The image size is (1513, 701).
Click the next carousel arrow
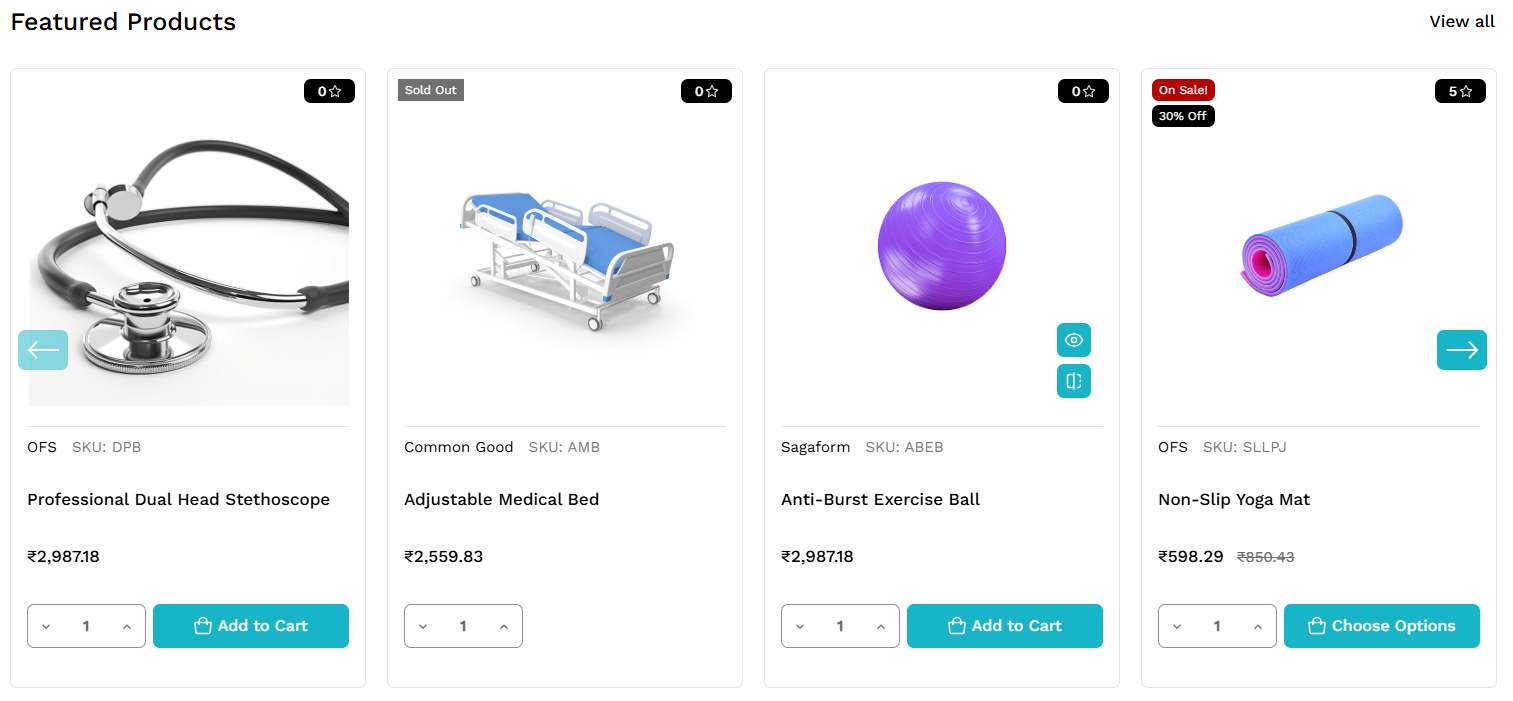click(1461, 350)
